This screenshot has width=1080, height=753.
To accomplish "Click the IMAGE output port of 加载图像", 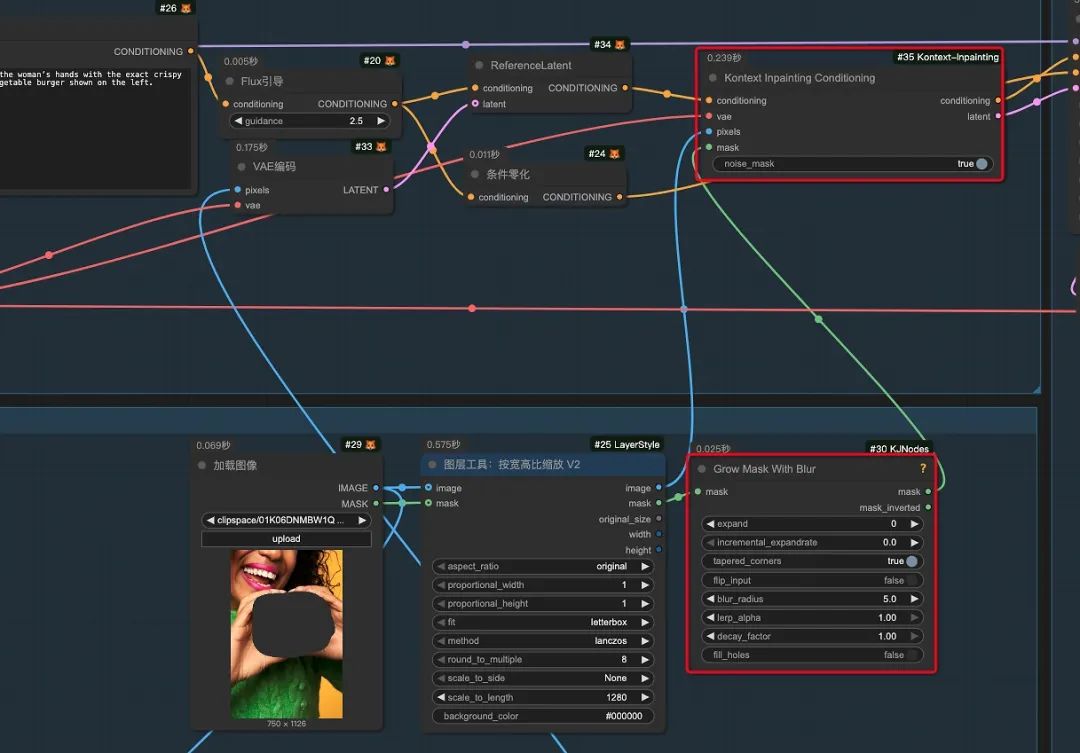I will coord(376,488).
